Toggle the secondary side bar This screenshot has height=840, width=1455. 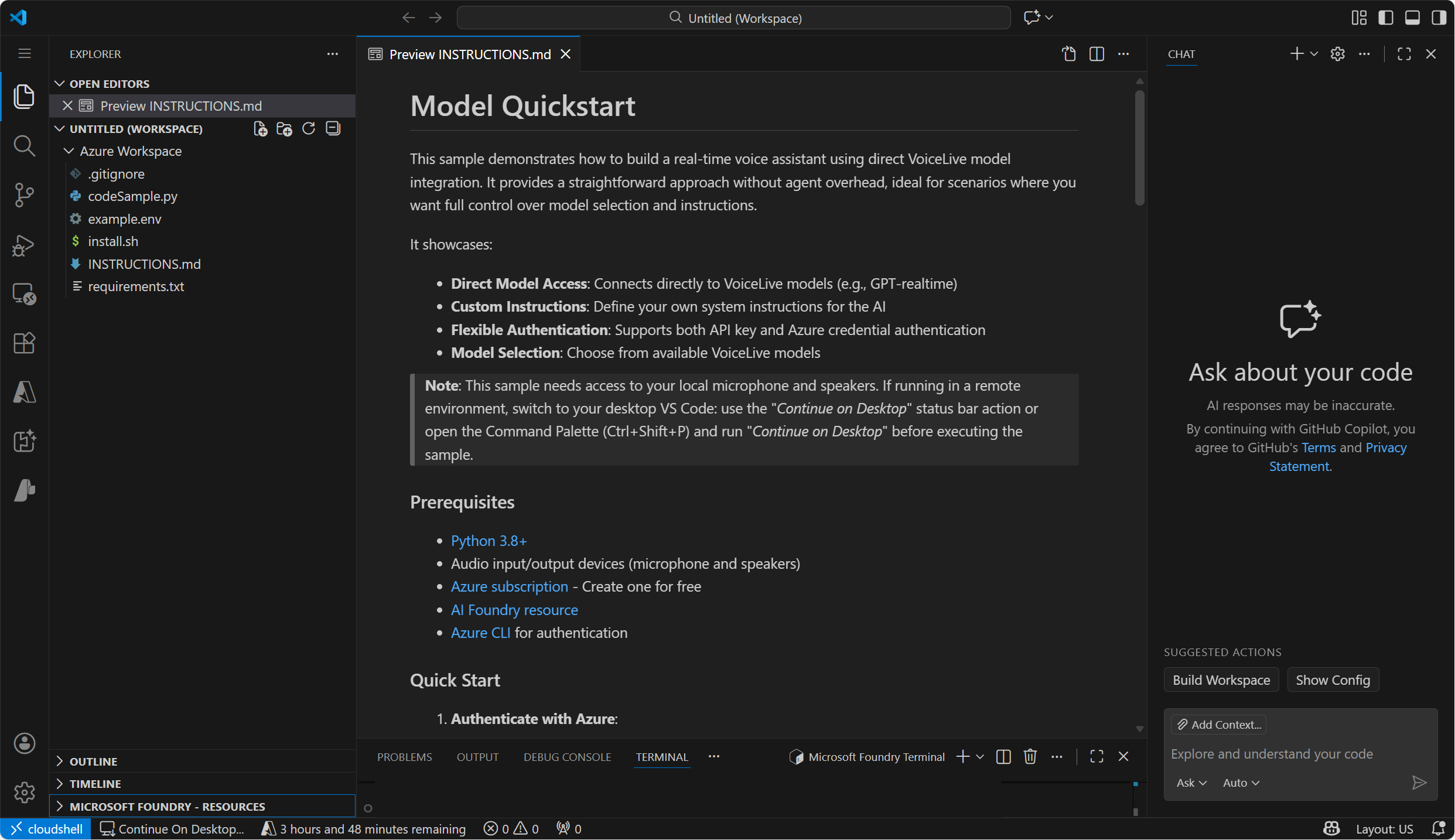(x=1439, y=18)
